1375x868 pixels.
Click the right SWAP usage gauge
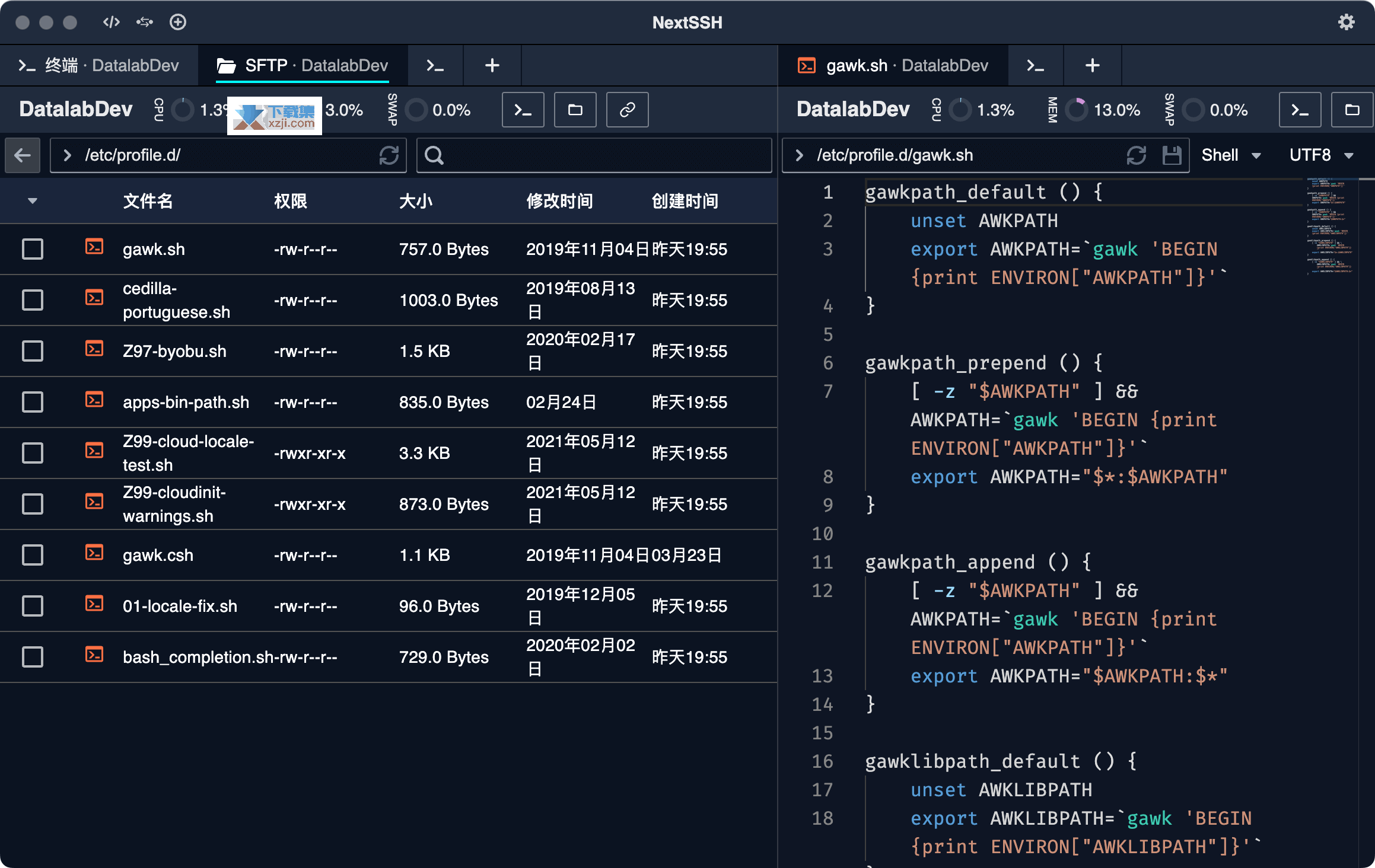point(1193,110)
